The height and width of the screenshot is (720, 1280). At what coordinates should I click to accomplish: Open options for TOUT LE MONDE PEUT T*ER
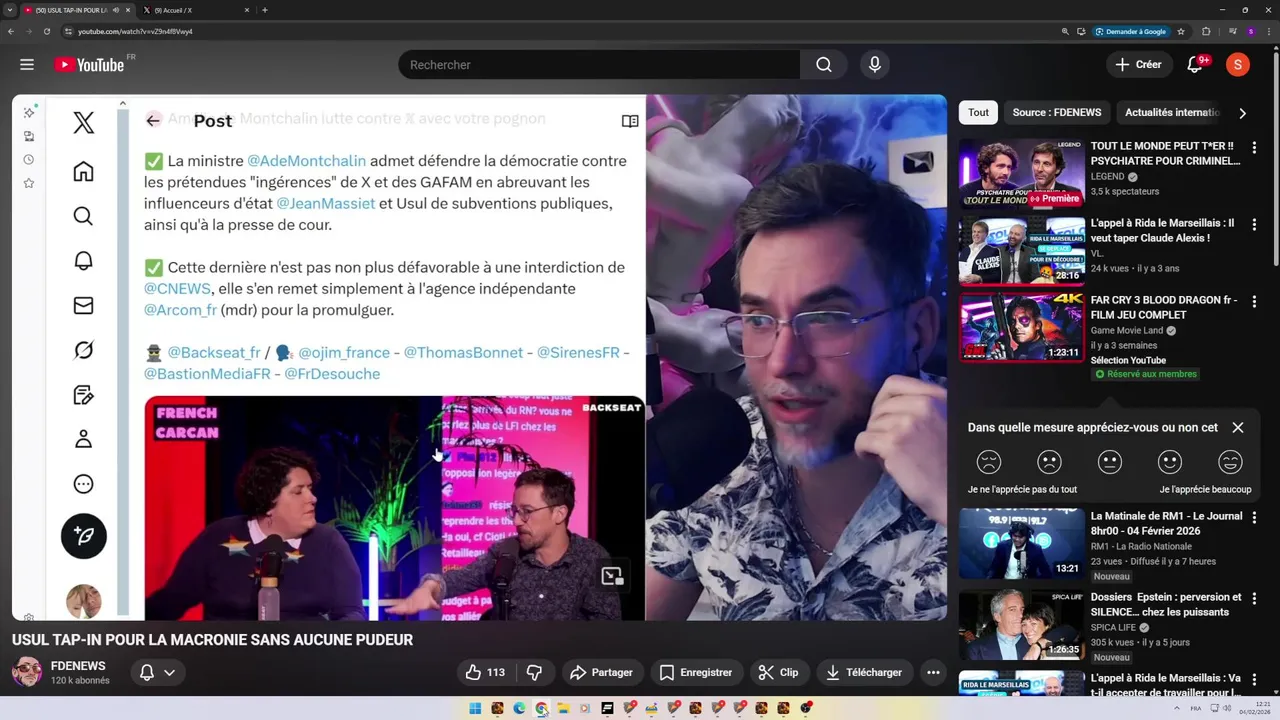coord(1254,147)
